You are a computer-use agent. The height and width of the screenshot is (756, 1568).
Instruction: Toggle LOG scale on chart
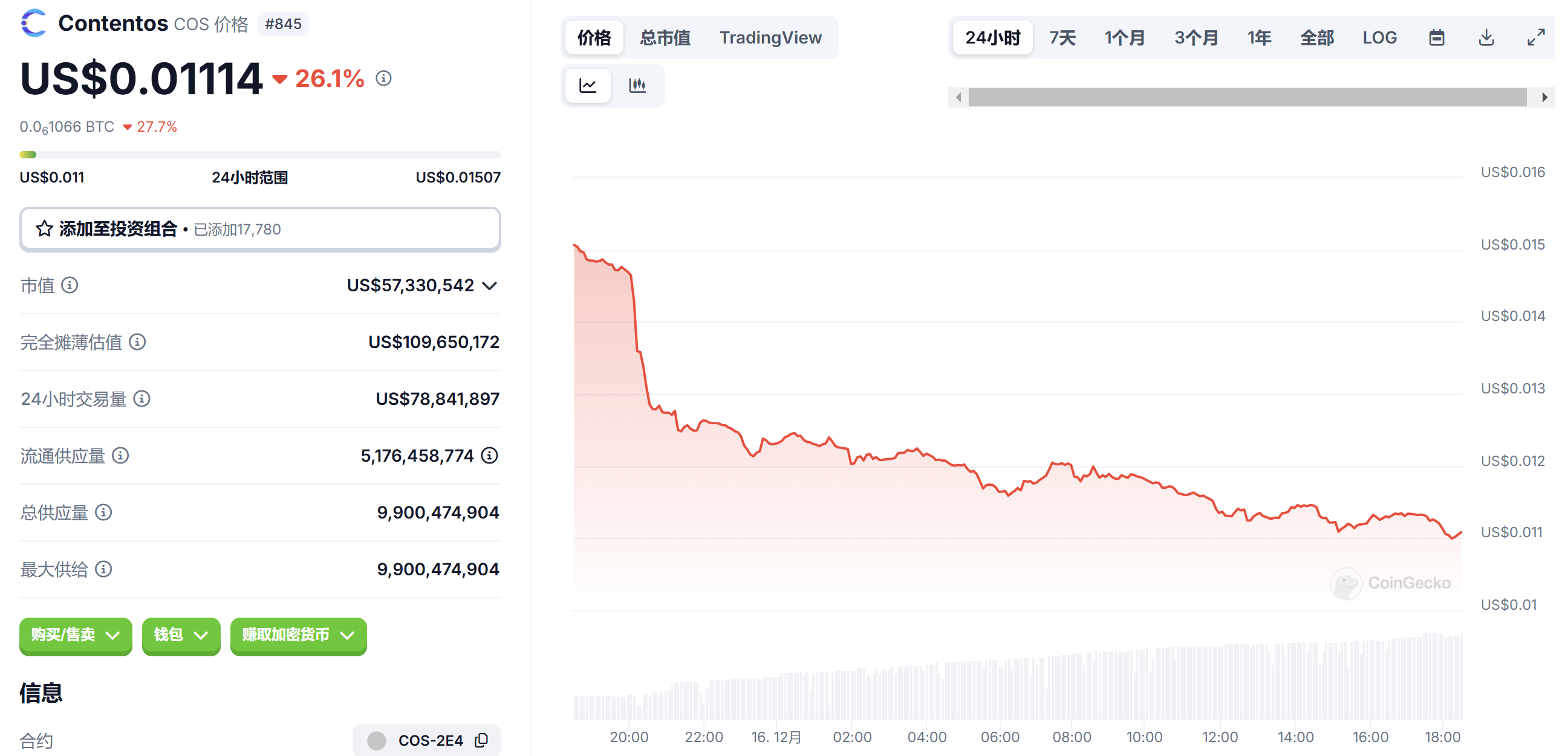pos(1379,37)
